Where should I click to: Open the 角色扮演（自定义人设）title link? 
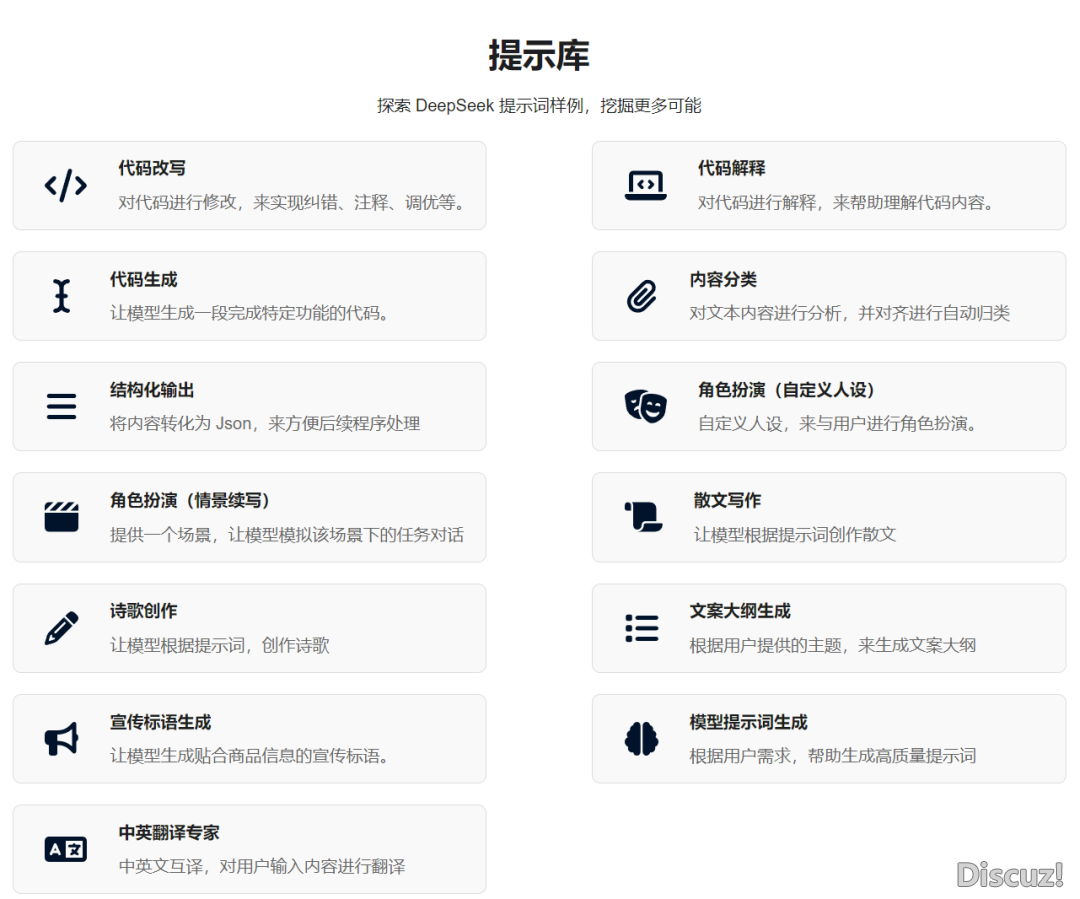tap(786, 390)
